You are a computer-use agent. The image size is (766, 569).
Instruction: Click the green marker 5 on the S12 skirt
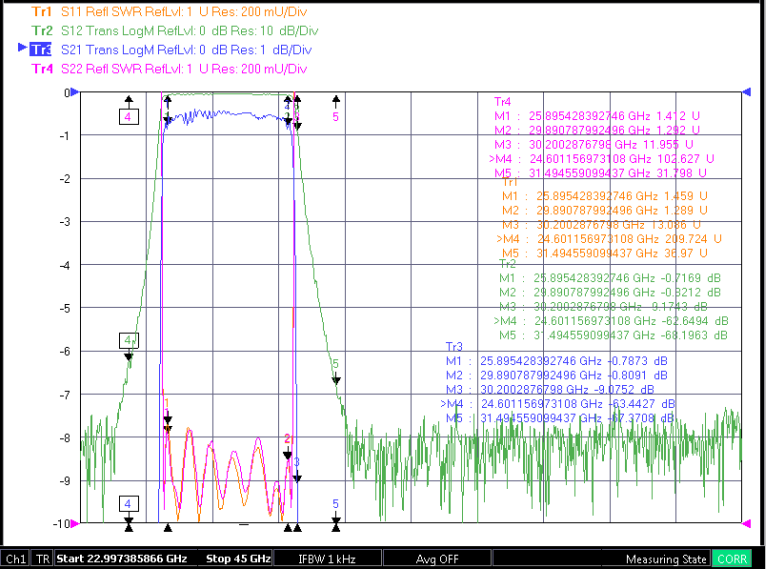336,364
